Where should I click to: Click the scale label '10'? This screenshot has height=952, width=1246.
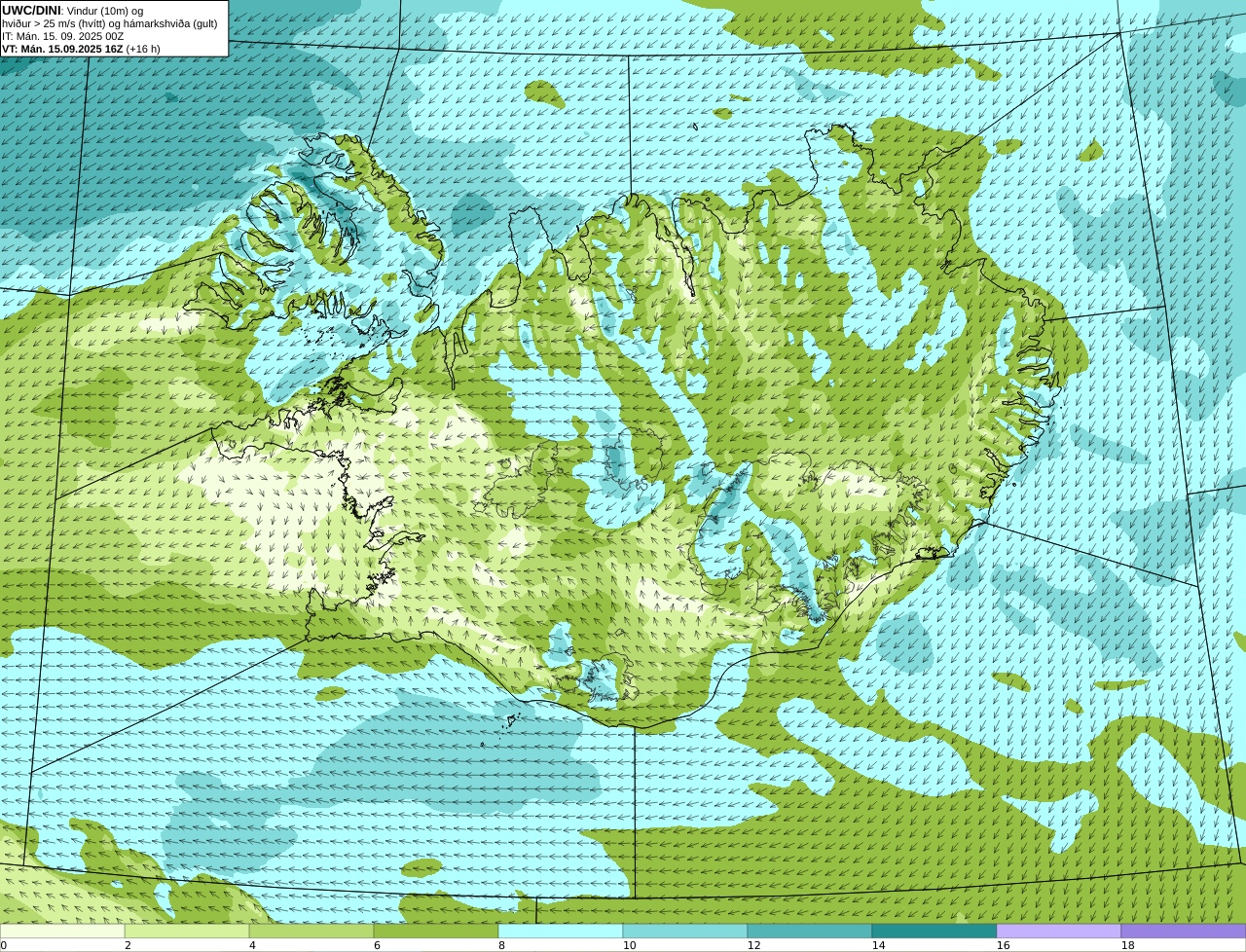pos(630,945)
